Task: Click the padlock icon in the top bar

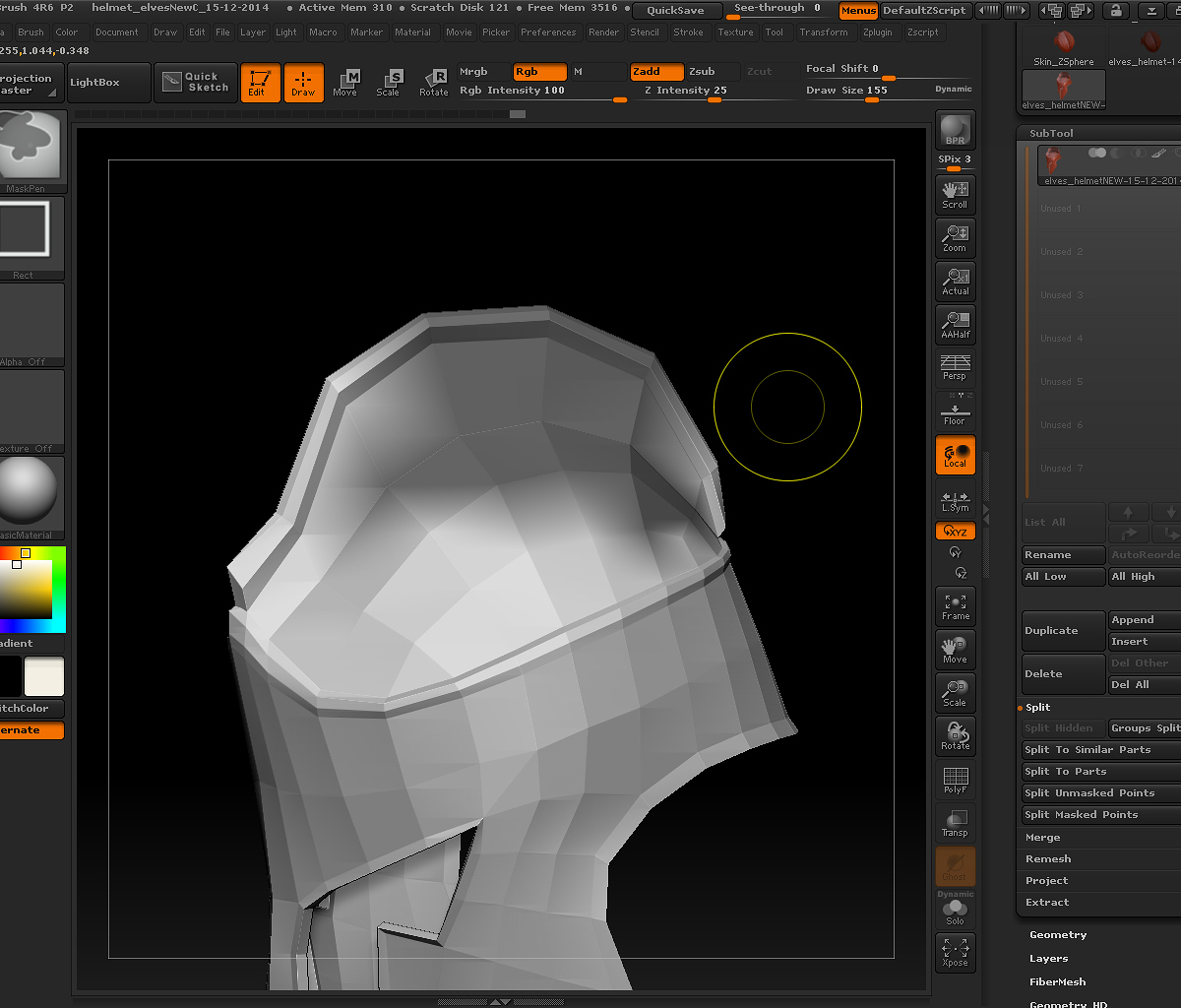Action: click(x=1115, y=11)
